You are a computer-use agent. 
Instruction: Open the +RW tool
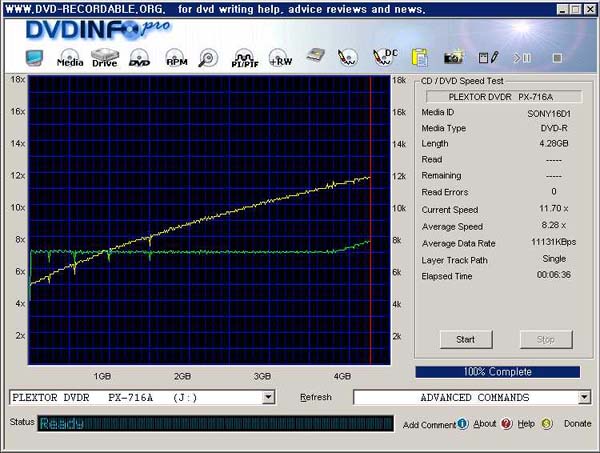[x=280, y=59]
